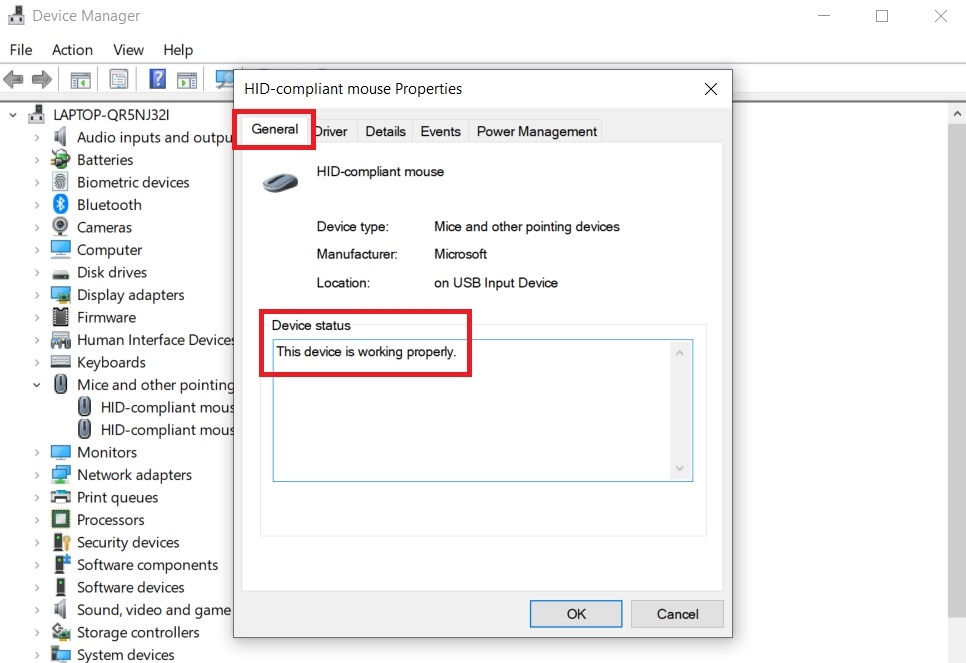The width and height of the screenshot is (966, 663).
Task: Switch to the Power Management tab
Action: (537, 131)
